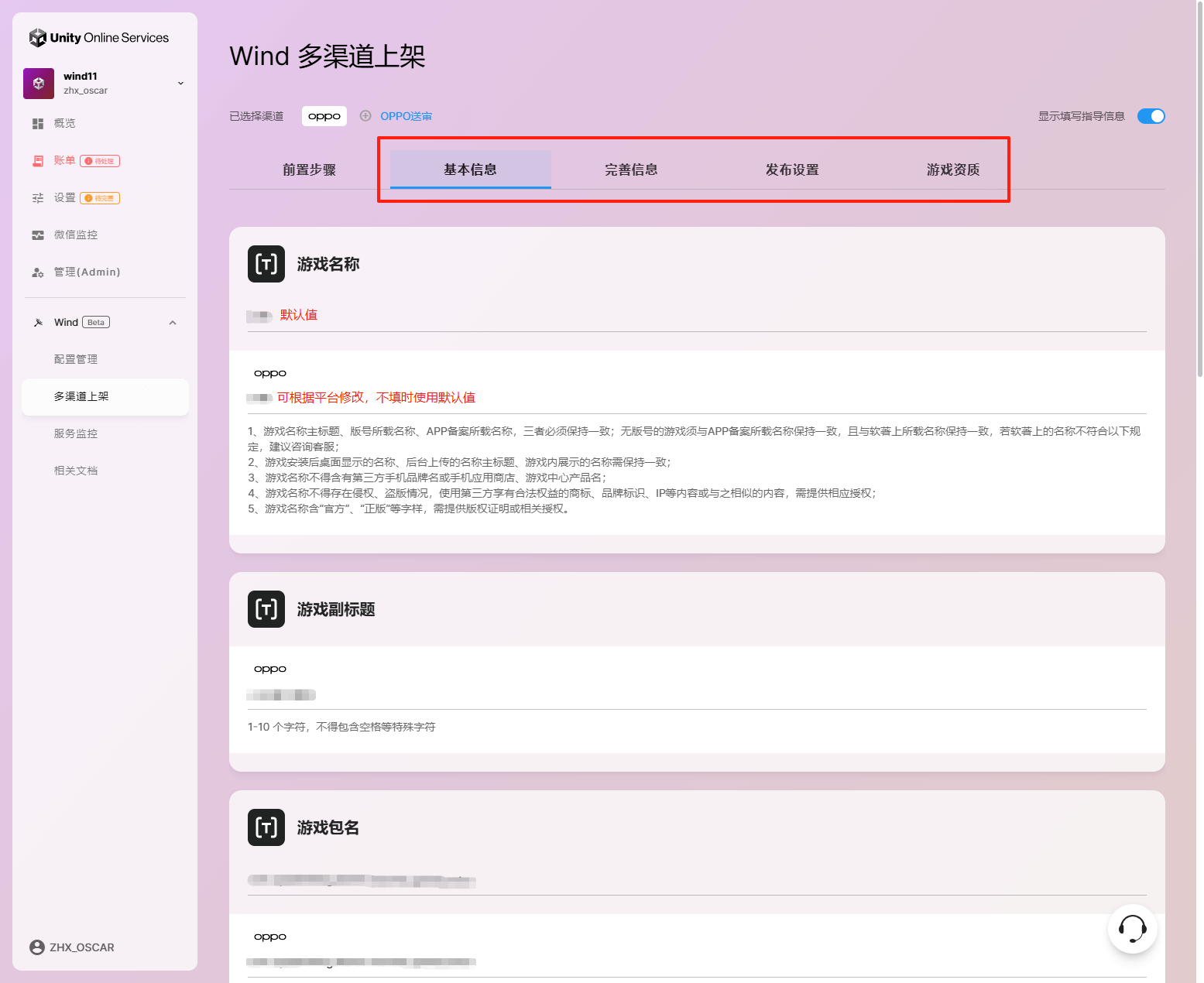Open 设置 settings in the sidebar
This screenshot has height=983, width=1204.
[64, 198]
